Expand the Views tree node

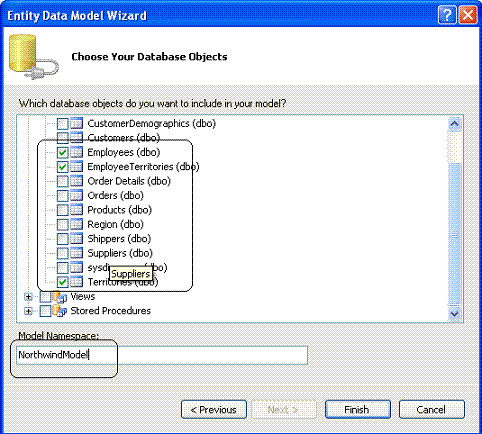[28, 296]
